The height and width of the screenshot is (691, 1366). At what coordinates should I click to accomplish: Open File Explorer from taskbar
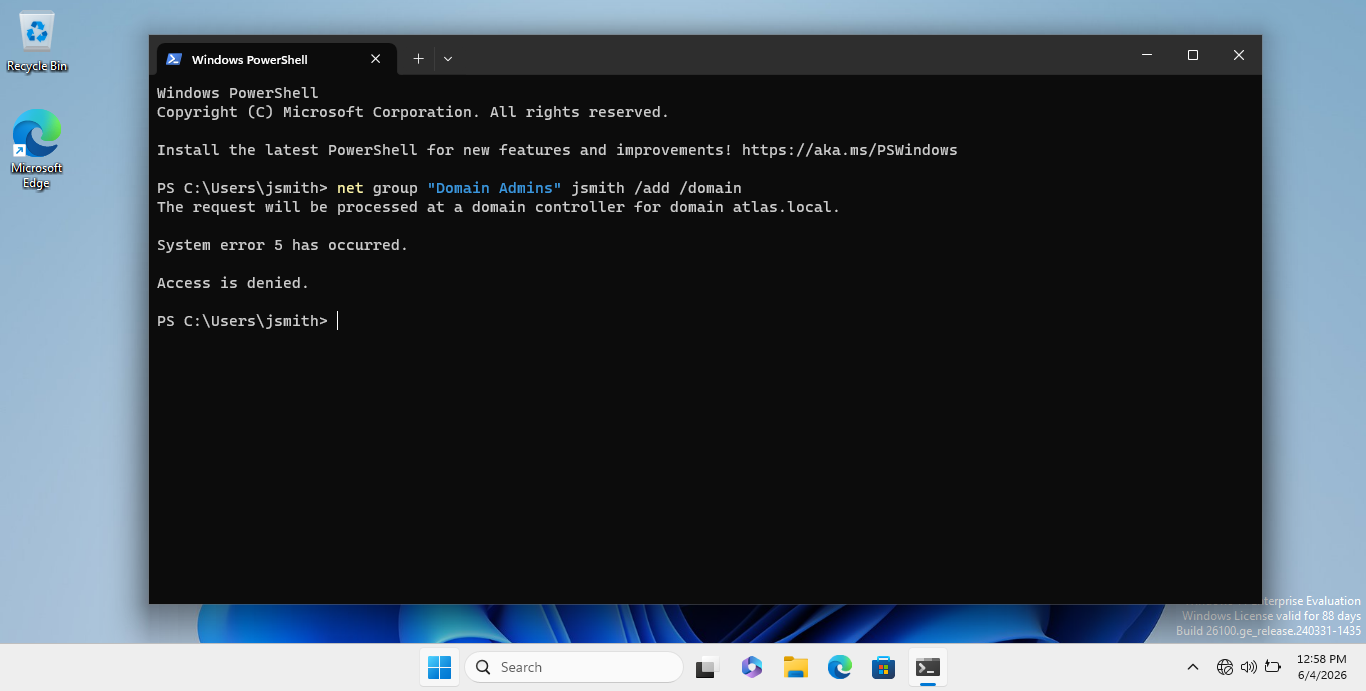(x=796, y=667)
